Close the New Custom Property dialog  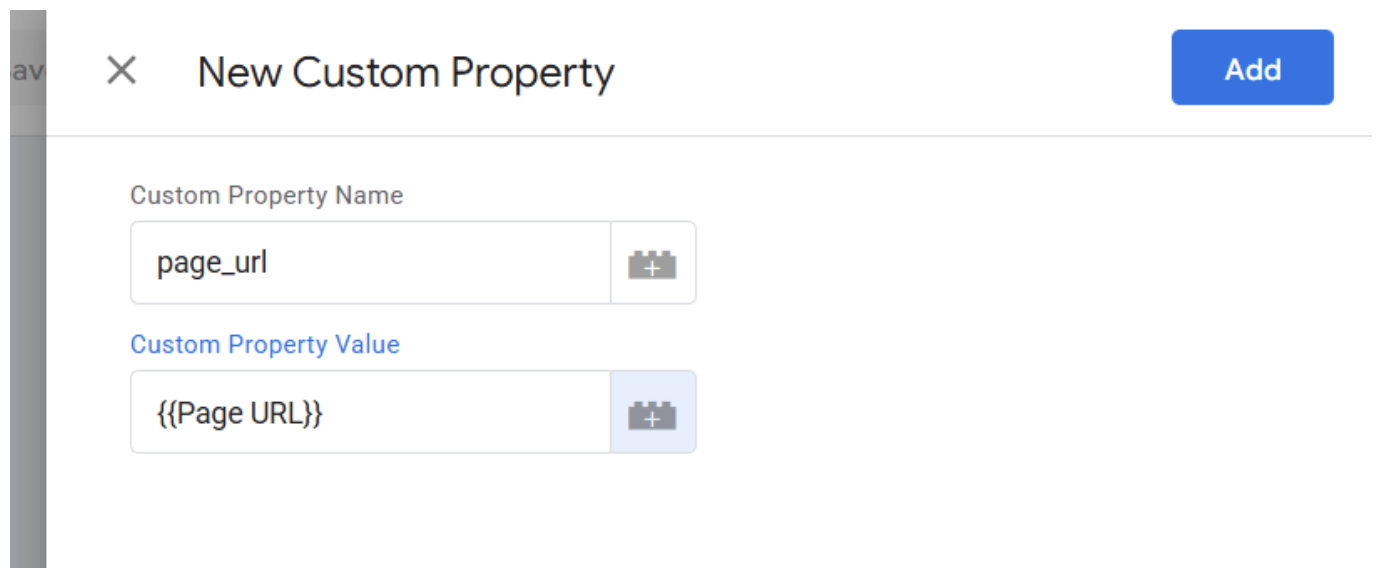(120, 70)
